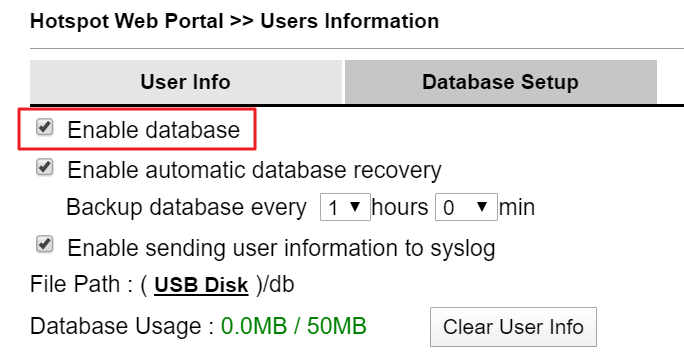Disable sending user information to syslog checkbox
The height and width of the screenshot is (363, 684).
click(44, 245)
